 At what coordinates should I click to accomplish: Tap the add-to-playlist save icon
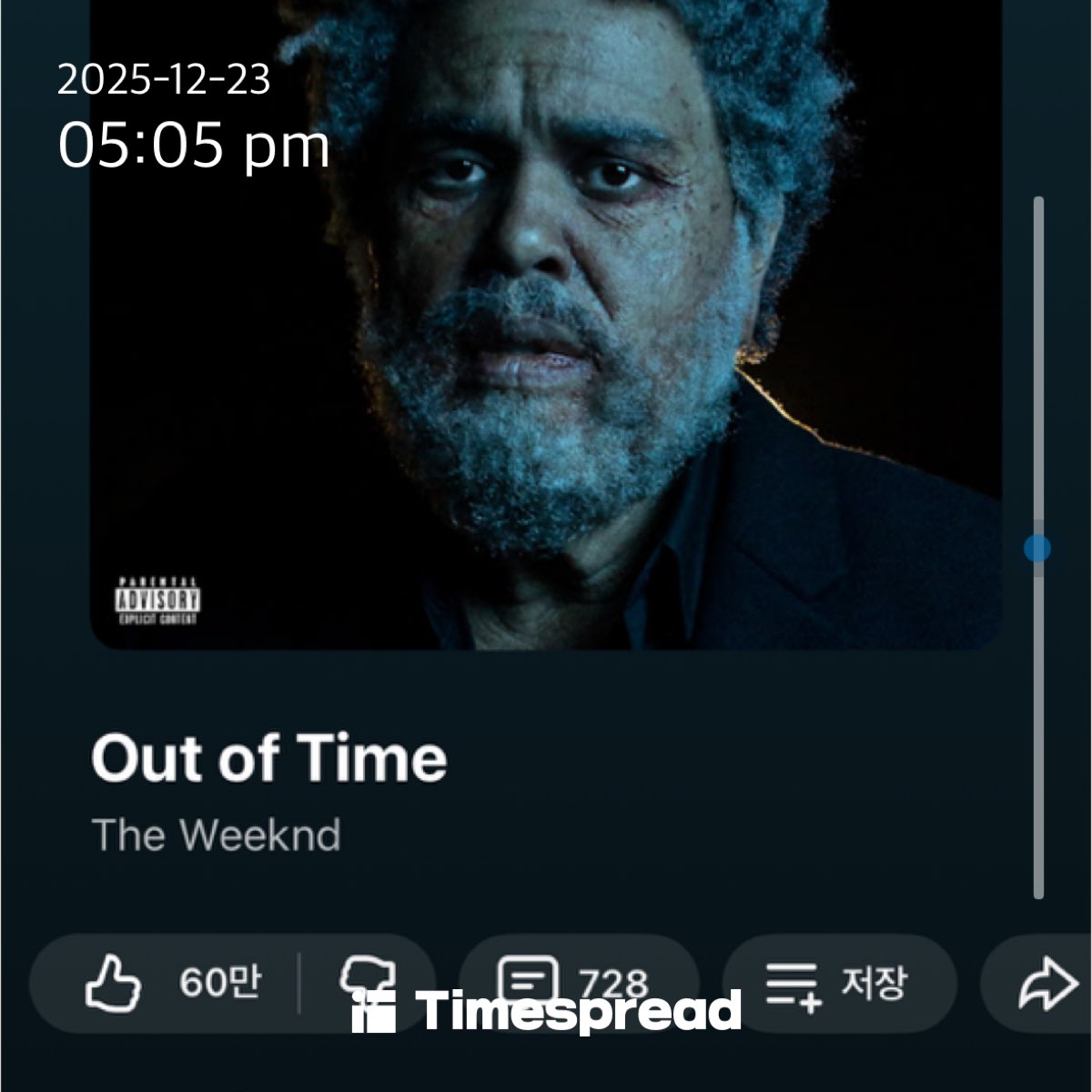(794, 985)
